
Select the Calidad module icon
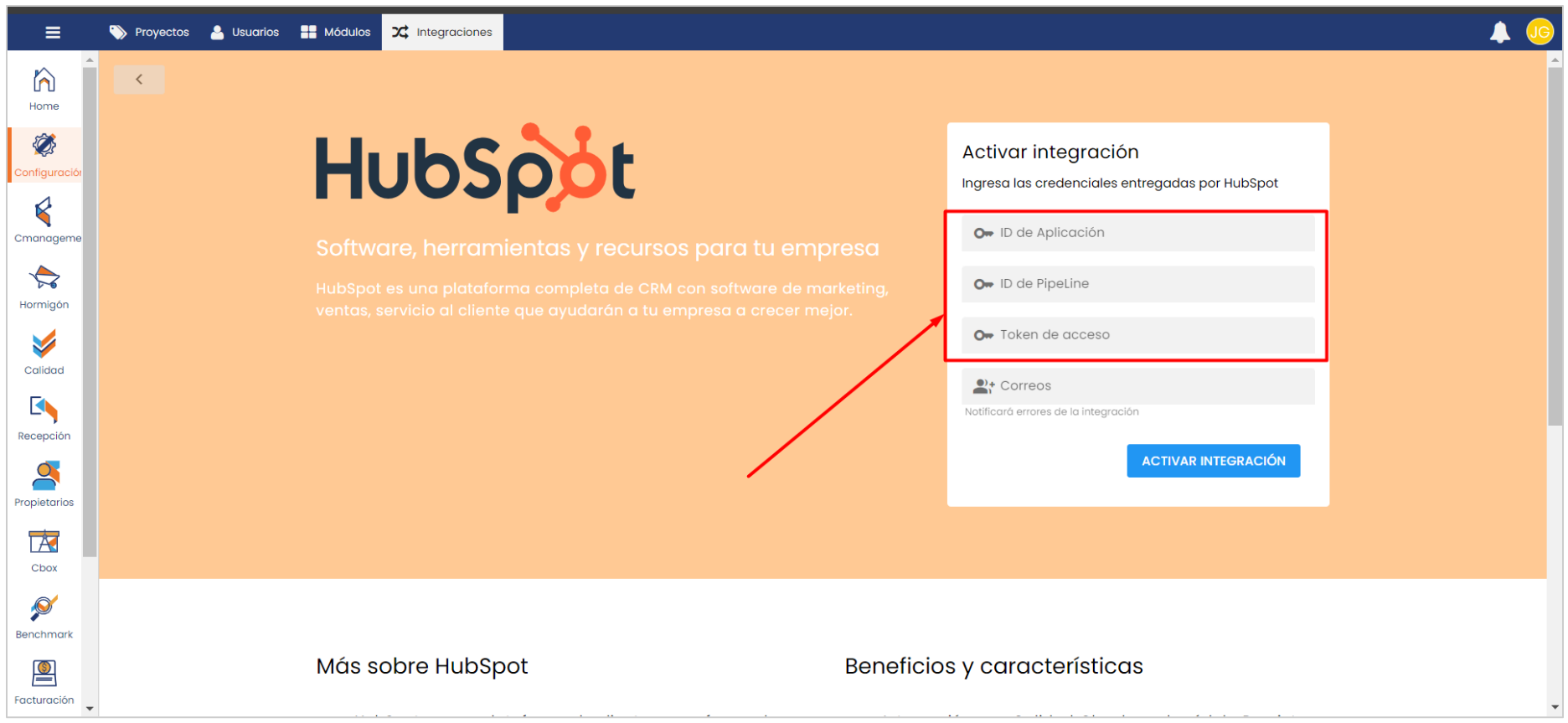44,352
